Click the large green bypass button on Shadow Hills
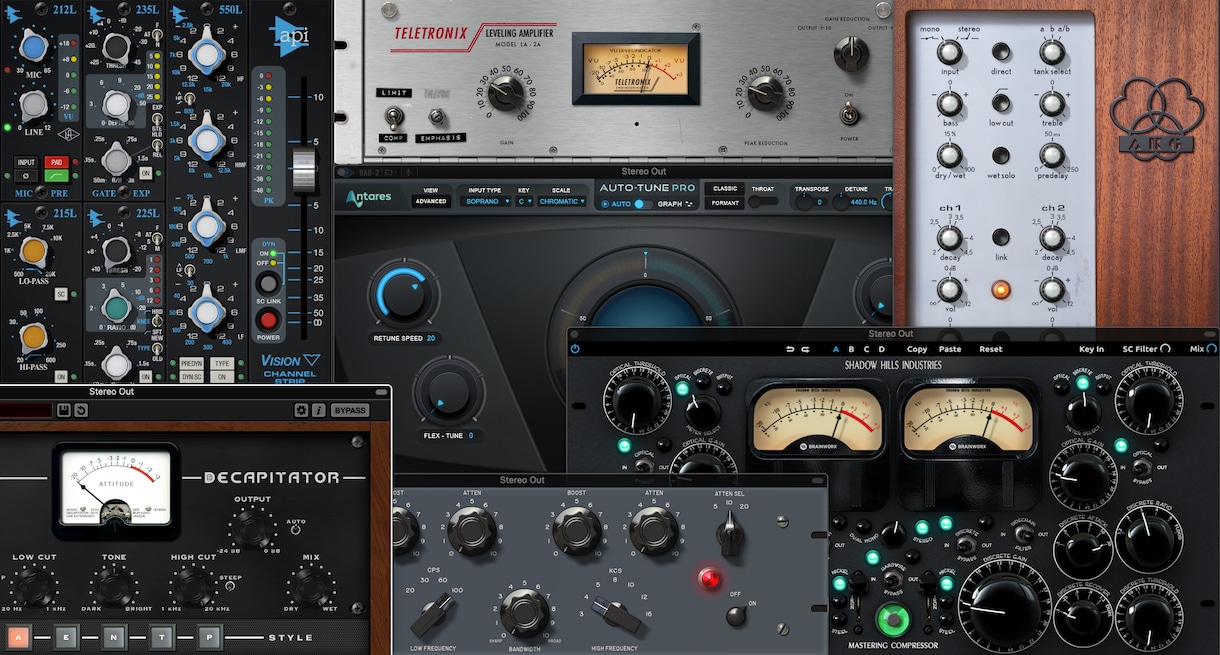The image size is (1220, 655). pos(891,620)
